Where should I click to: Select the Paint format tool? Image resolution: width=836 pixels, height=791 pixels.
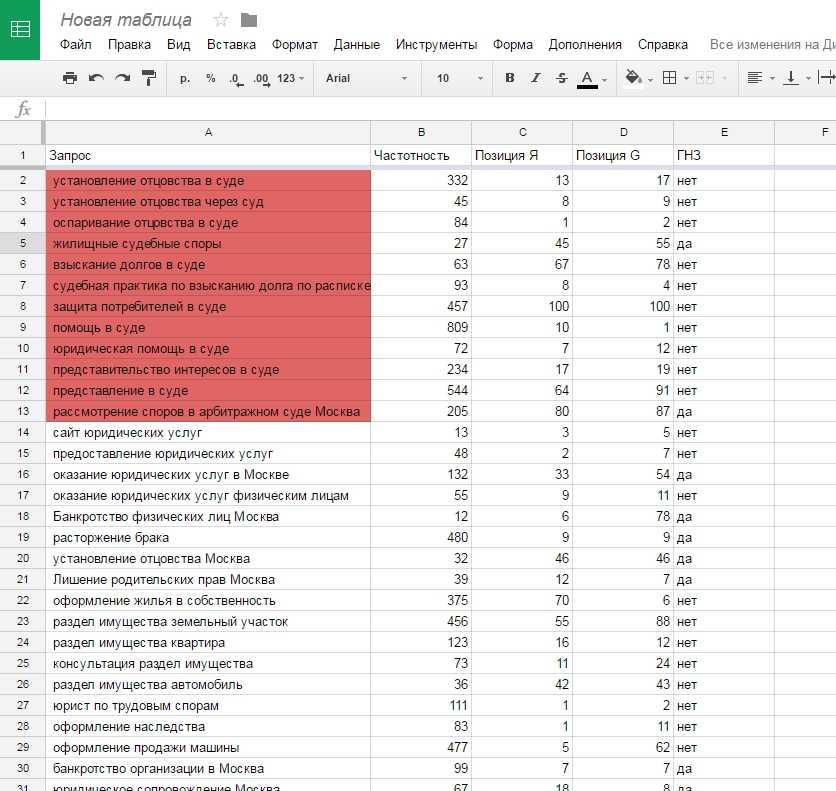(149, 78)
